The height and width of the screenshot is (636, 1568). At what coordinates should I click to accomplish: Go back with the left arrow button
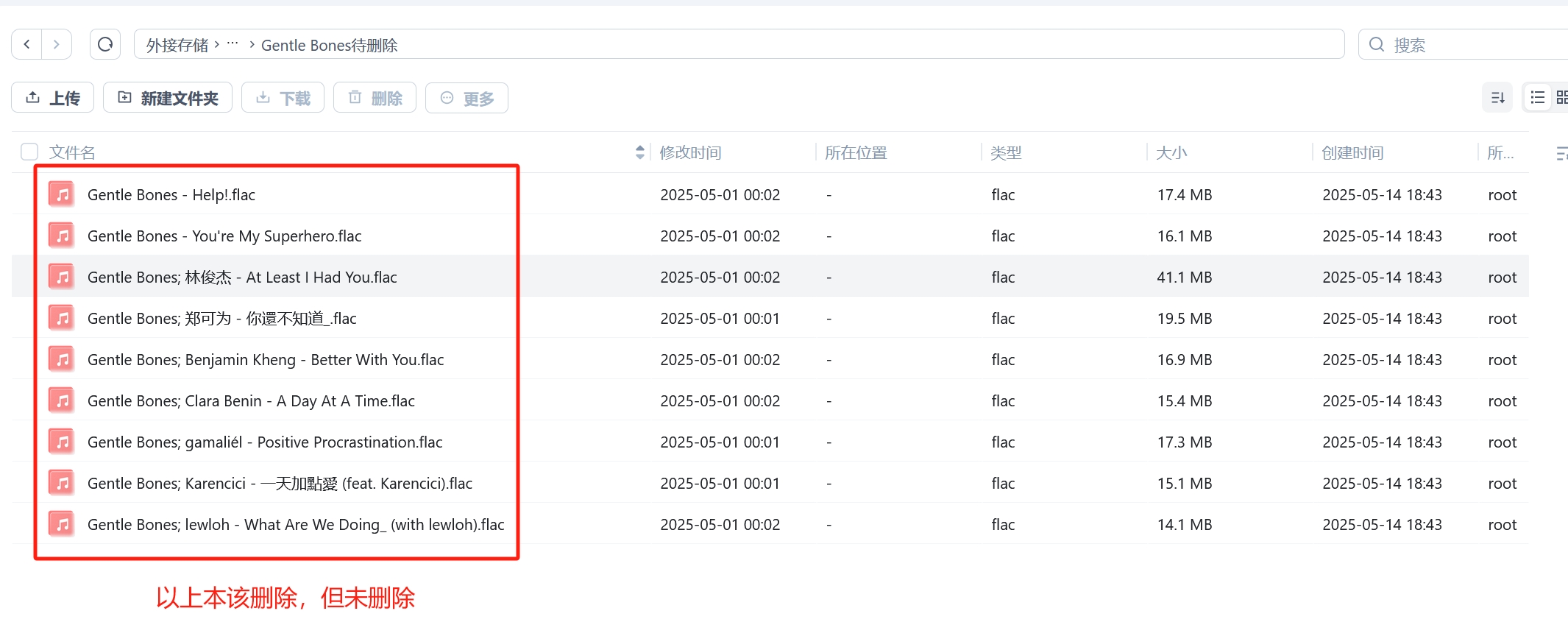[x=27, y=44]
